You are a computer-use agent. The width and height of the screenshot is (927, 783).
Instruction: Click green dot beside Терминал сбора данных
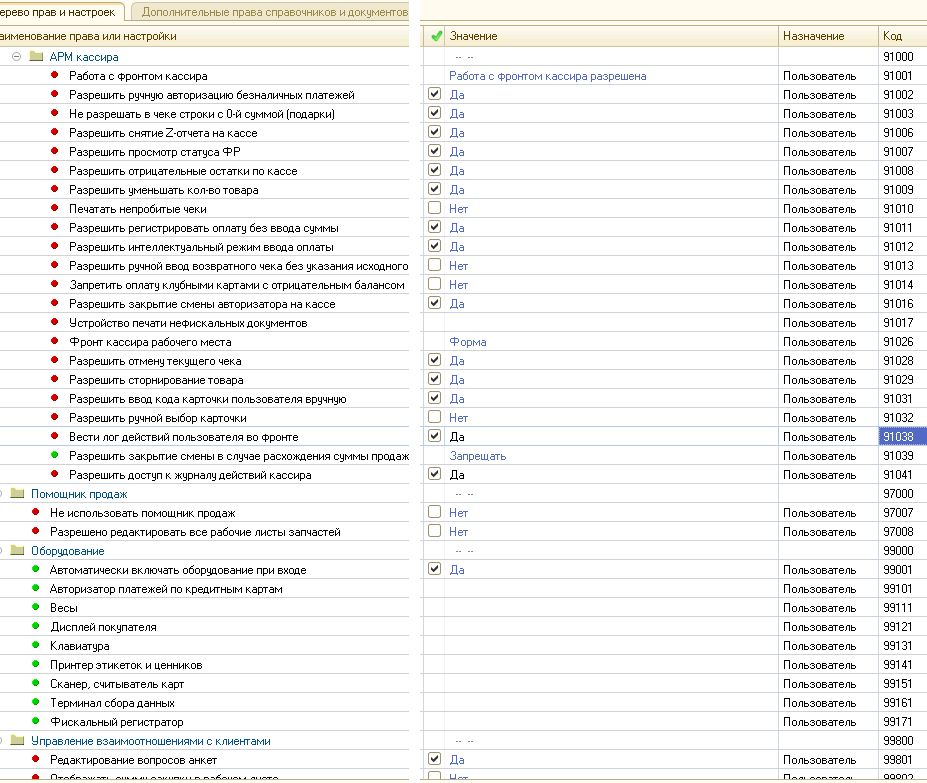coord(36,702)
